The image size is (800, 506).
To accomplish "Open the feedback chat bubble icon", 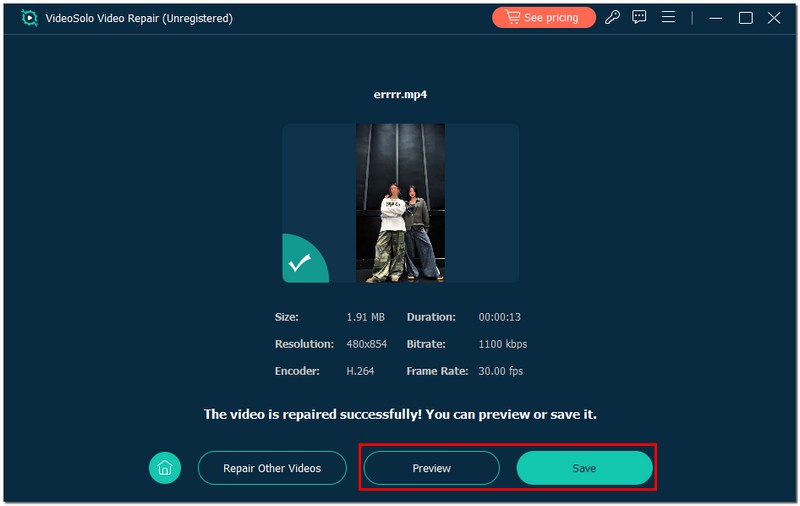I will 640,18.
